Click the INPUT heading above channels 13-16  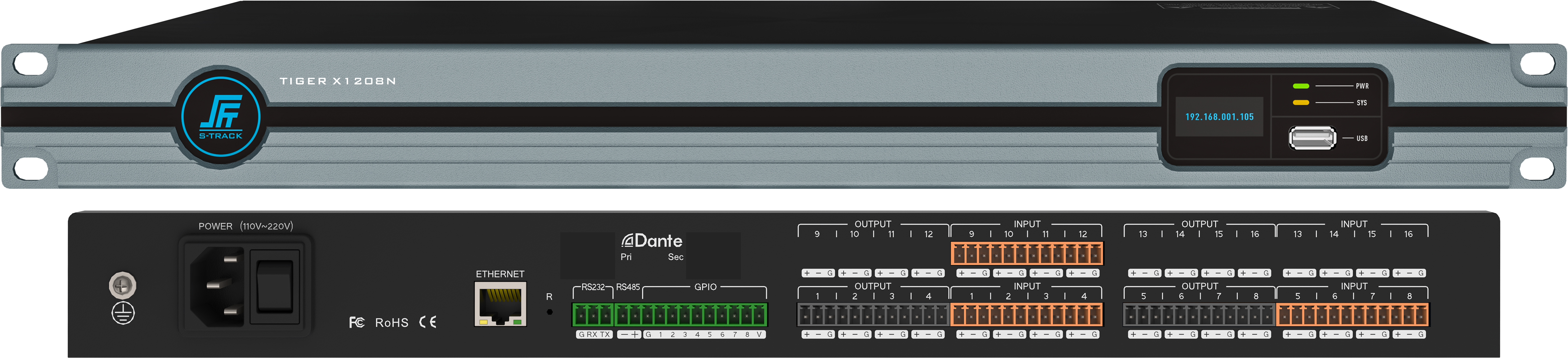pos(1354,224)
